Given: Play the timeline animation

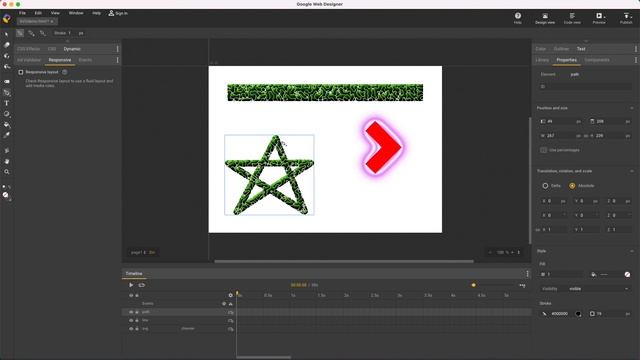Looking at the screenshot, I should pyautogui.click(x=131, y=285).
